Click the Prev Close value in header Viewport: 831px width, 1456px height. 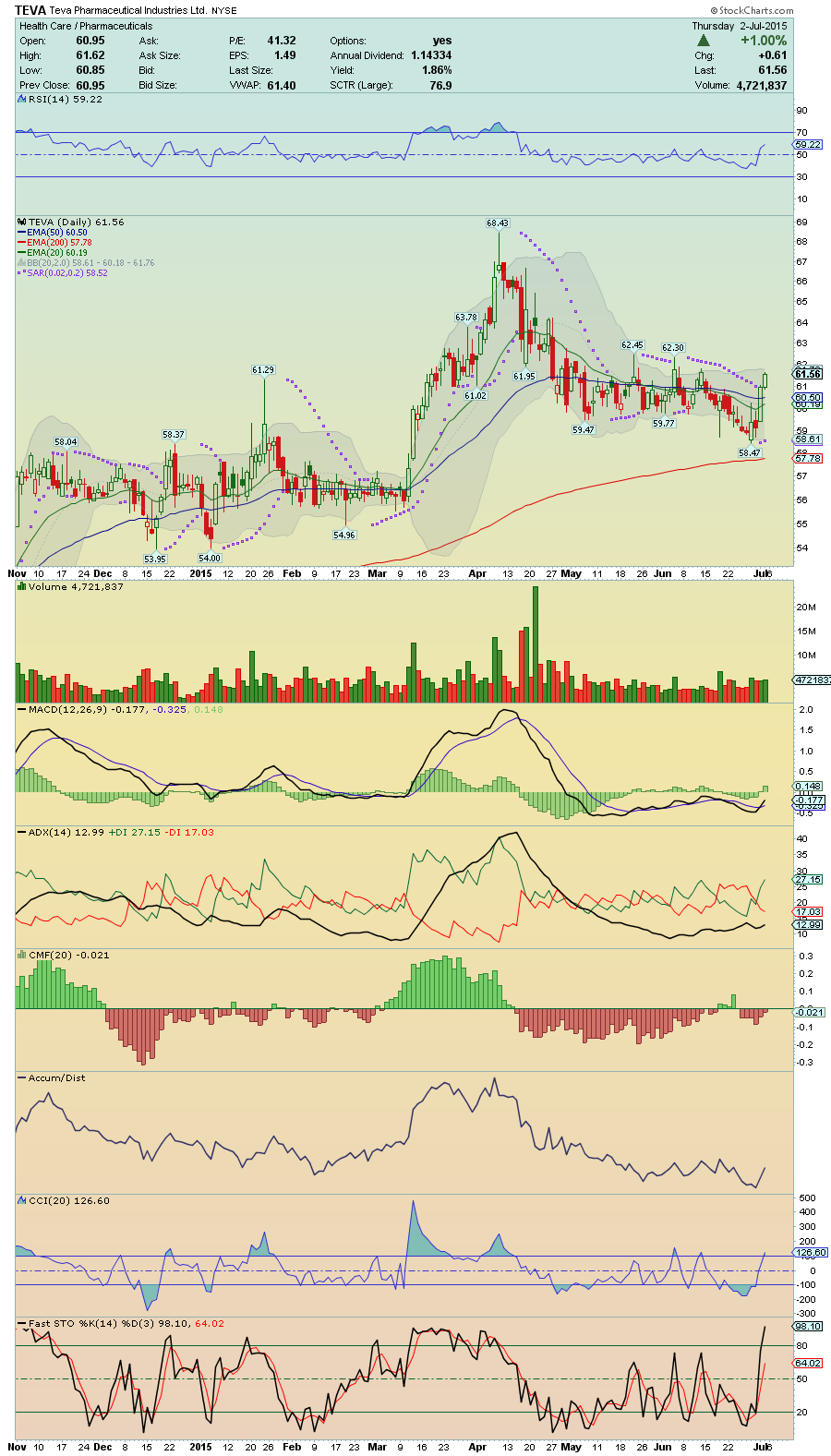(90, 85)
